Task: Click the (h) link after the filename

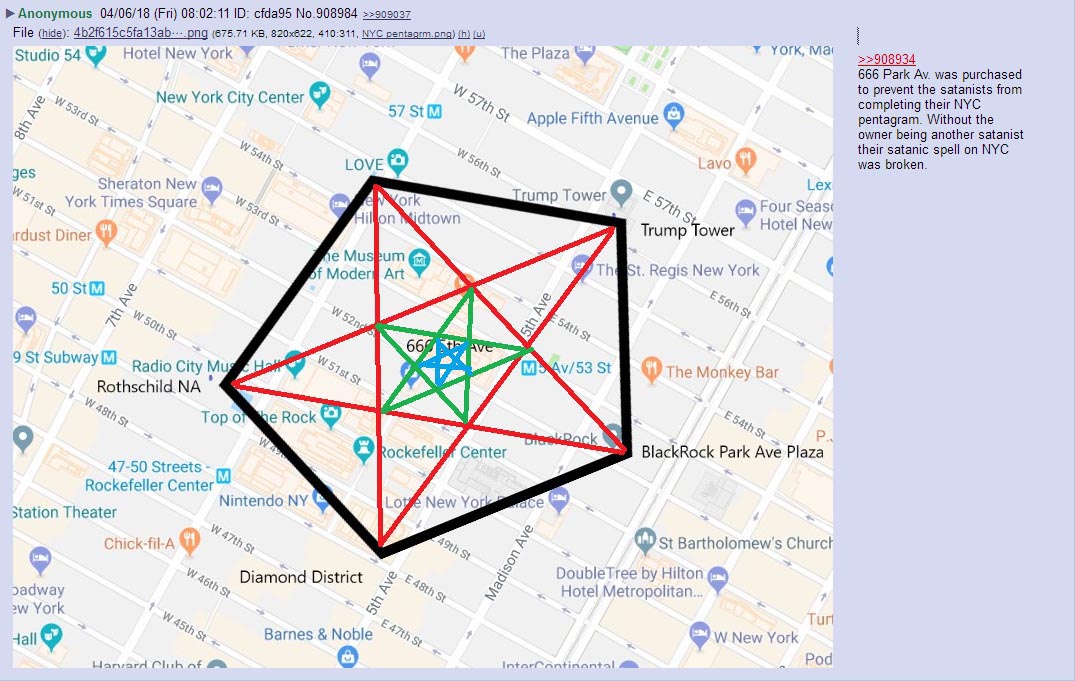Action: [464, 33]
